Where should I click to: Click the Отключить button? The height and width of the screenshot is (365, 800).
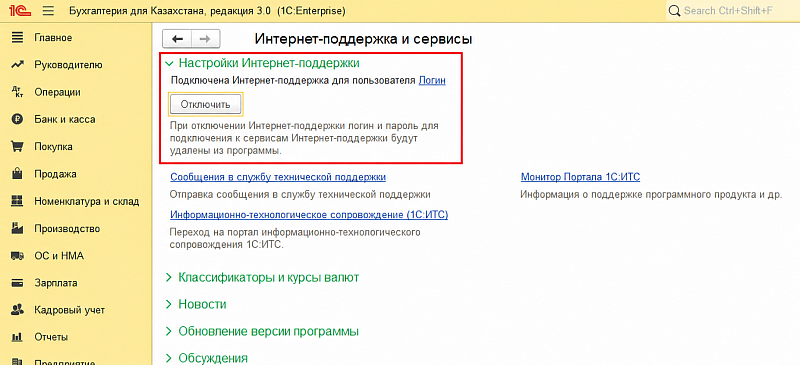[206, 105]
